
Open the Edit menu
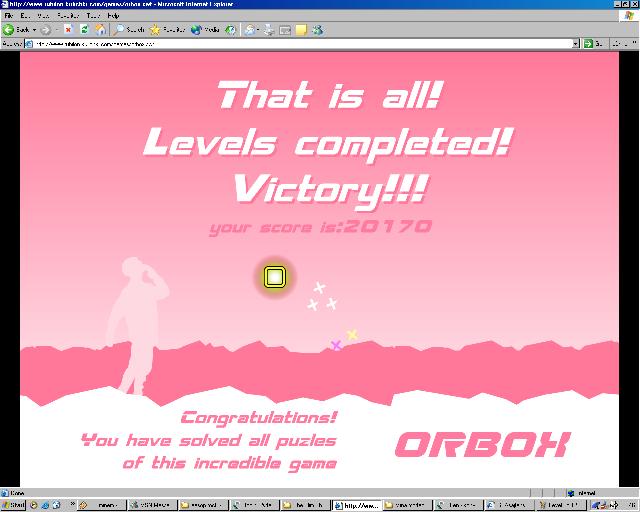click(25, 16)
